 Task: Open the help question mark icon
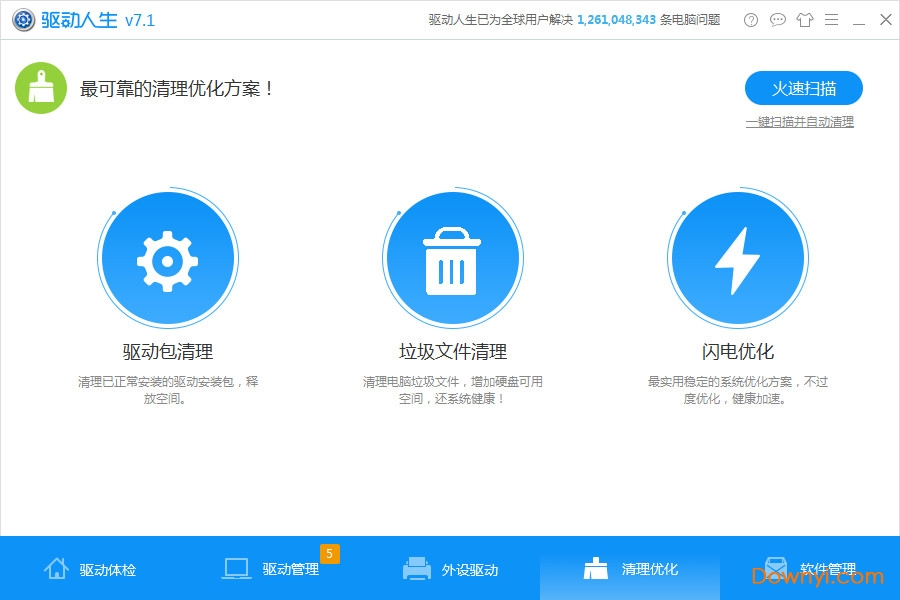(x=751, y=19)
